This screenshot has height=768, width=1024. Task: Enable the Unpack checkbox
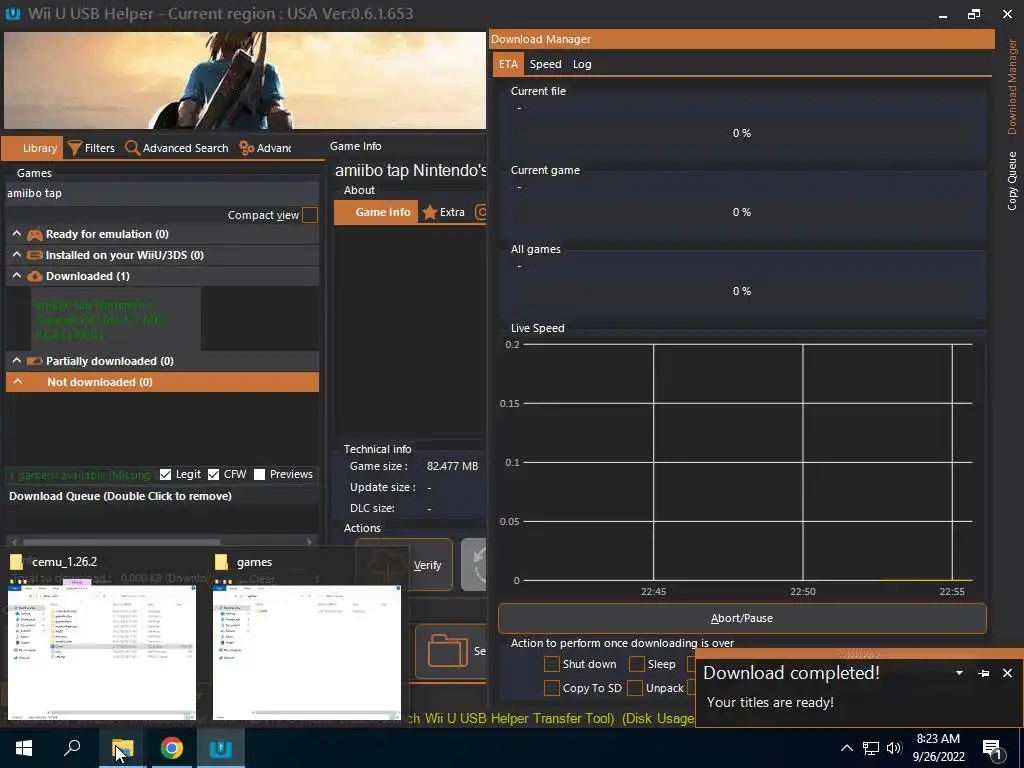[635, 688]
